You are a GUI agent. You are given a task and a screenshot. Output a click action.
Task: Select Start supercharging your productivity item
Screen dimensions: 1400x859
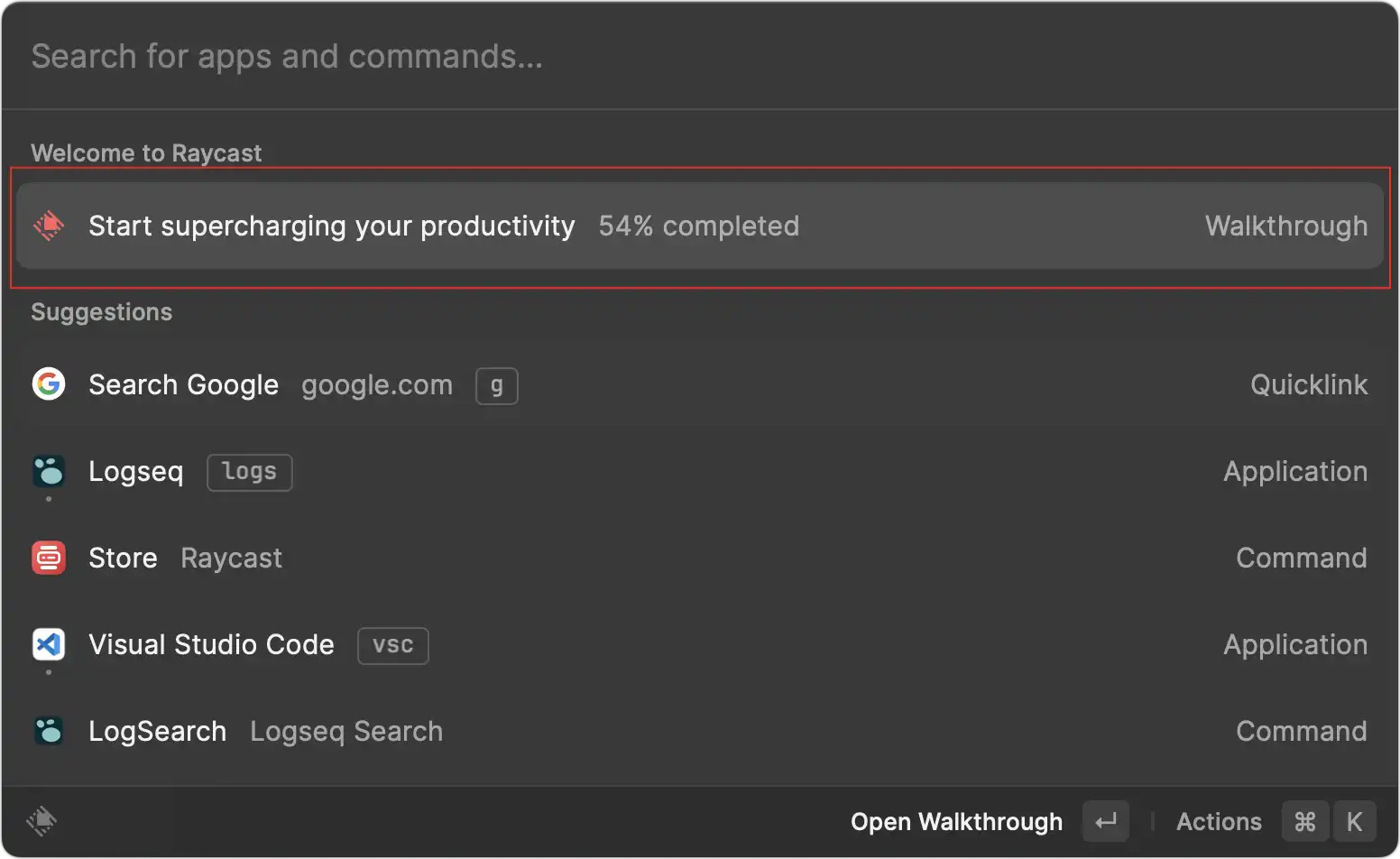331,226
